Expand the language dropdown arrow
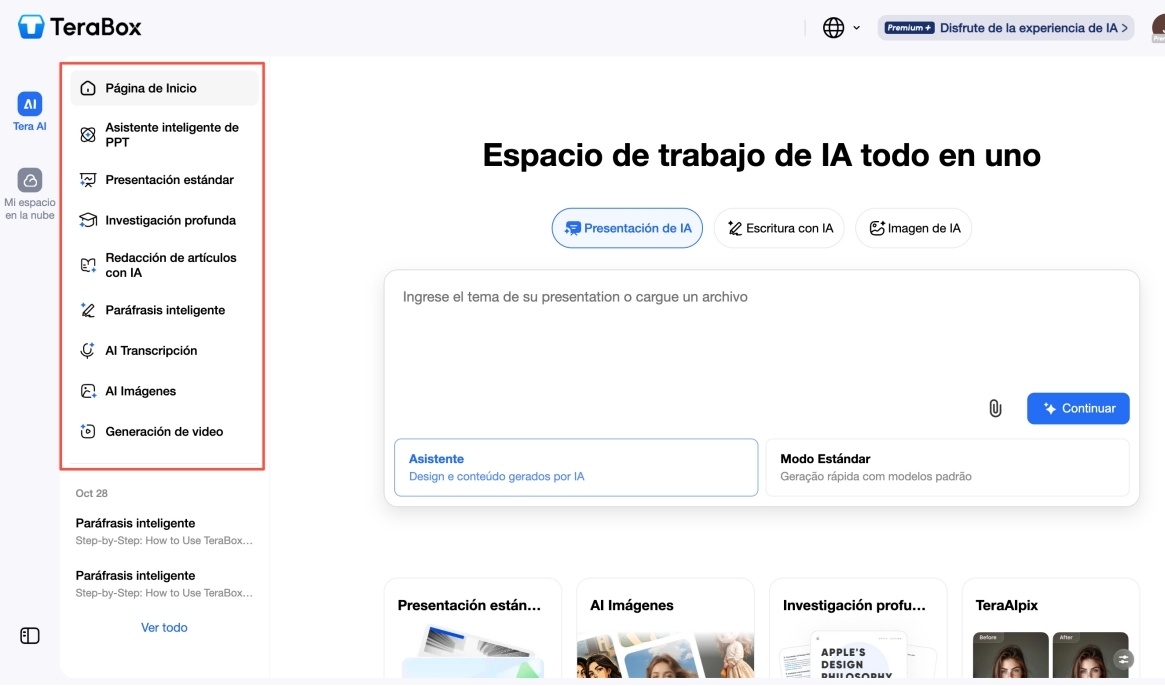This screenshot has width=1165, height=686. point(857,28)
